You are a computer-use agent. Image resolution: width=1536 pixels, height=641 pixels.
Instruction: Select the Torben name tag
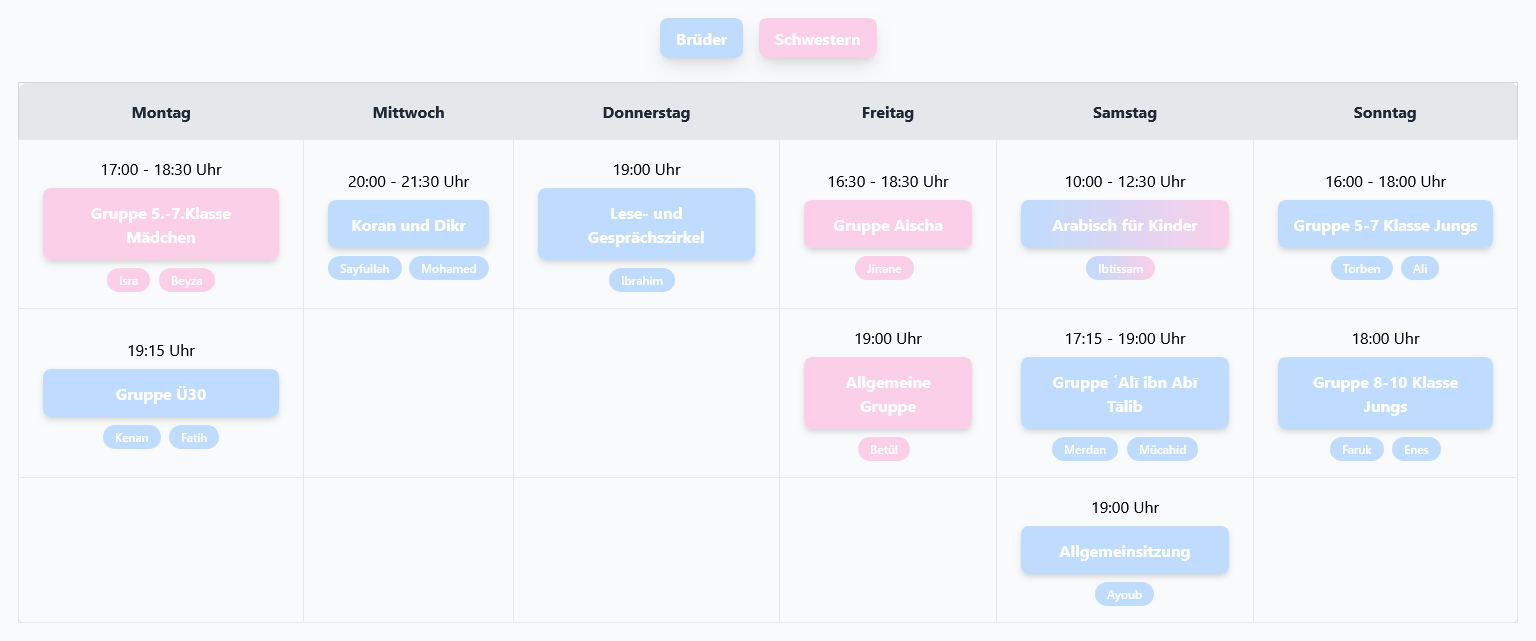[x=1361, y=268]
